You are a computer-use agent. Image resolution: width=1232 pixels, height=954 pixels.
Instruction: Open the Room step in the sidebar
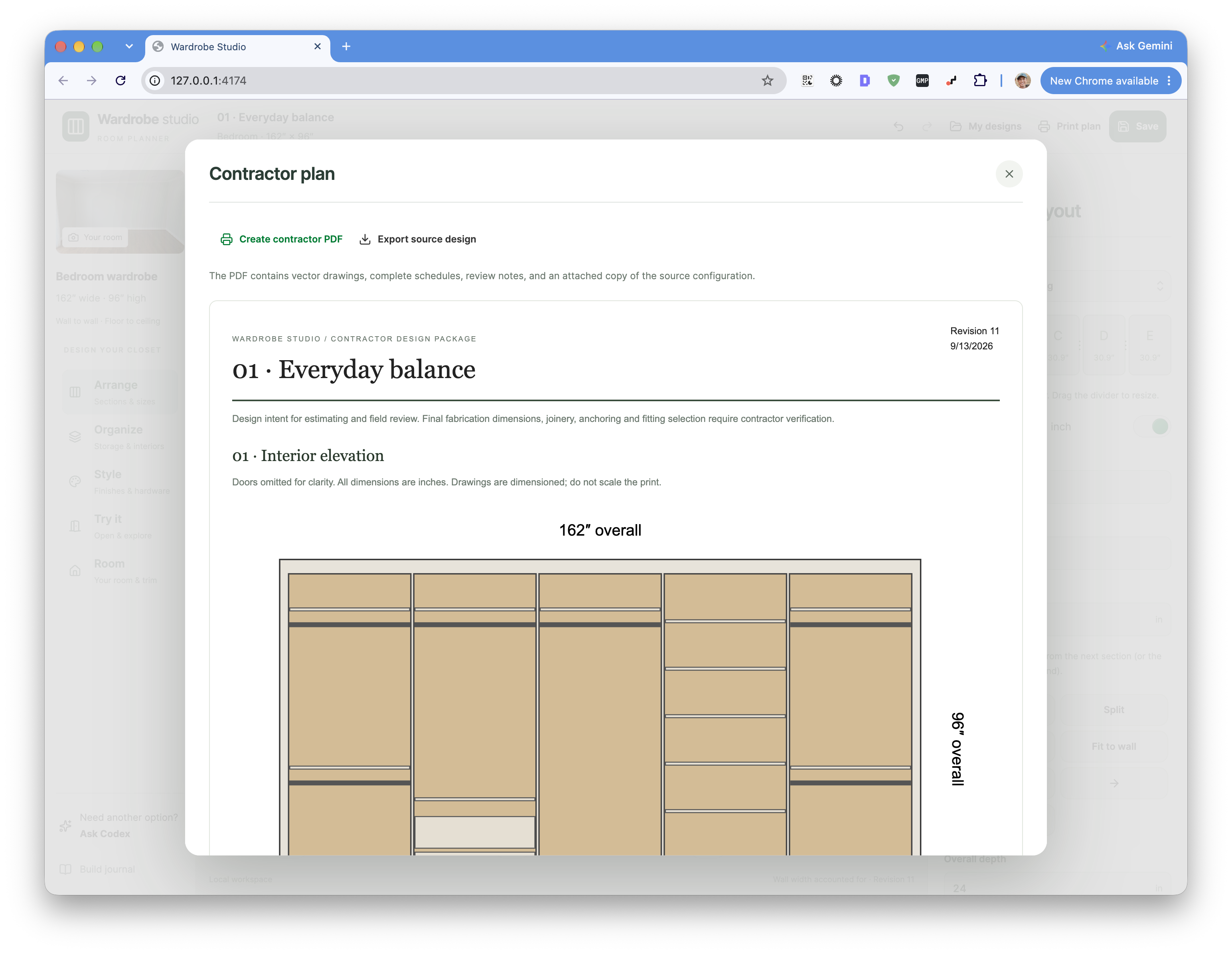coord(121,571)
